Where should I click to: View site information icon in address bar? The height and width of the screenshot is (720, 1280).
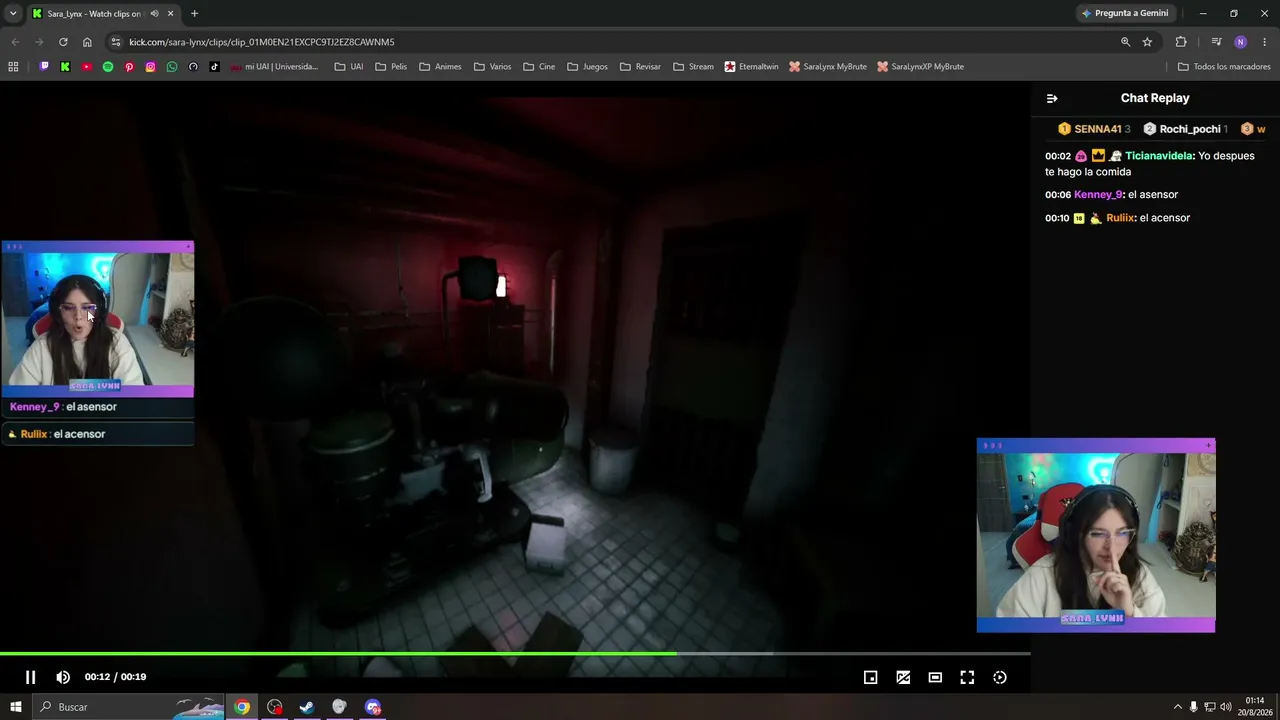point(116,42)
